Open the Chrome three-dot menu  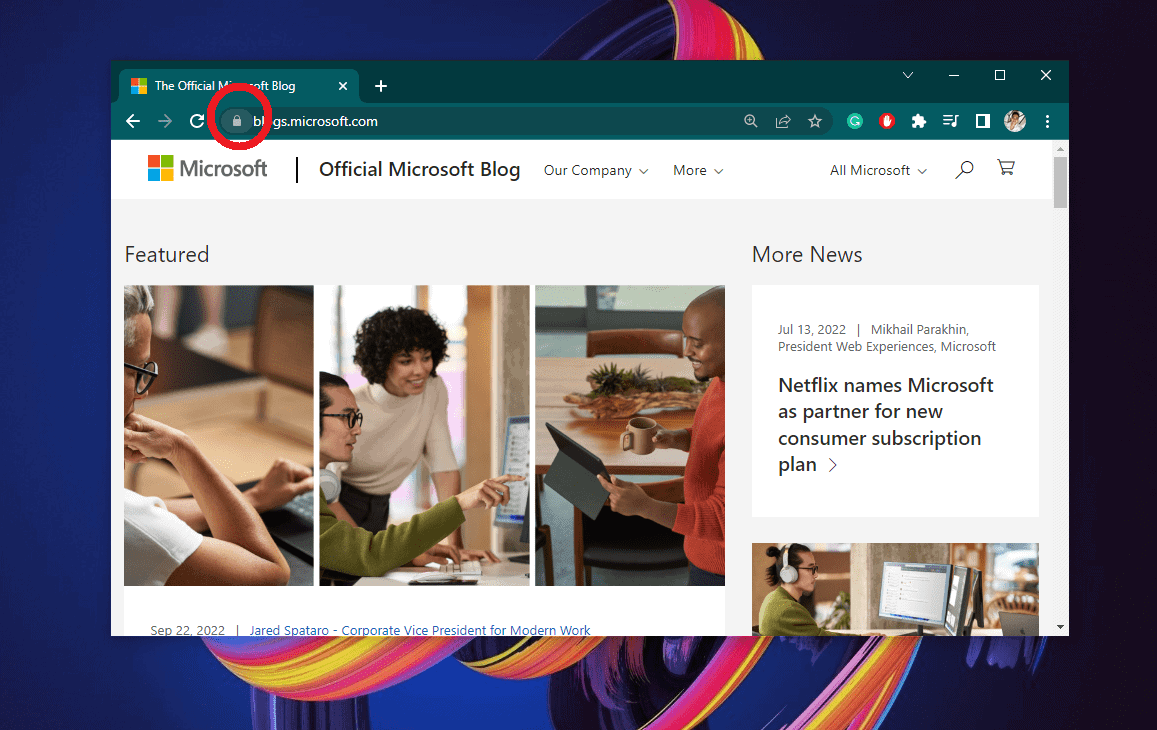pyautogui.click(x=1047, y=121)
